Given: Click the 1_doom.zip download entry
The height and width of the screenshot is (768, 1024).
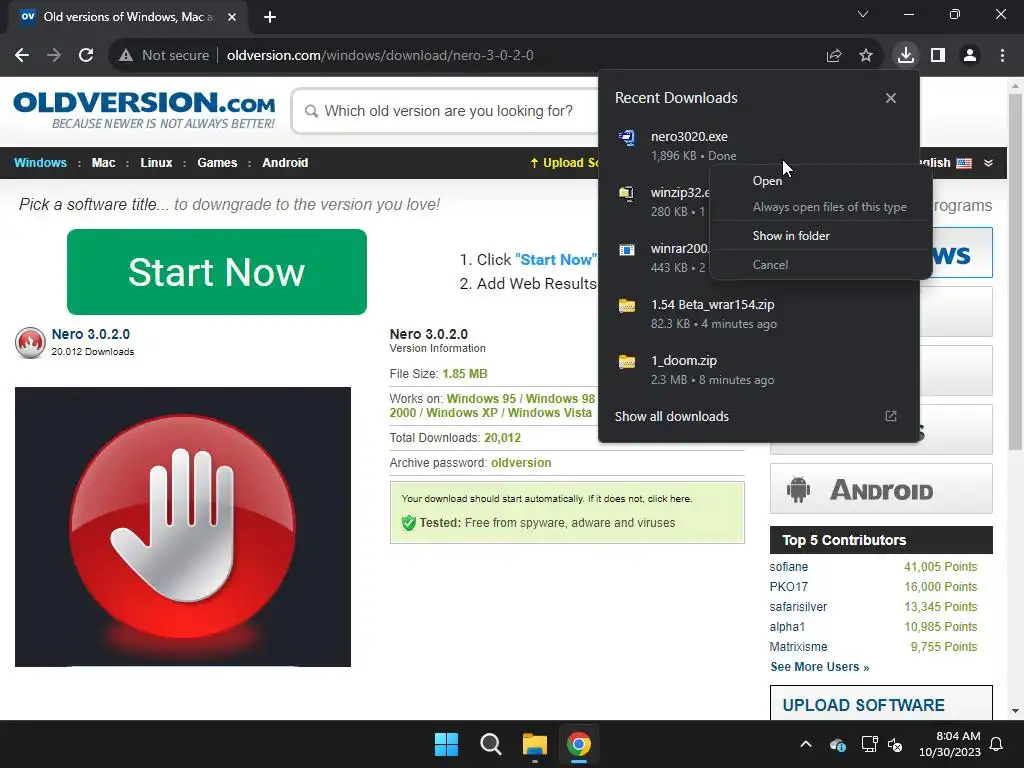Looking at the screenshot, I should [759, 370].
